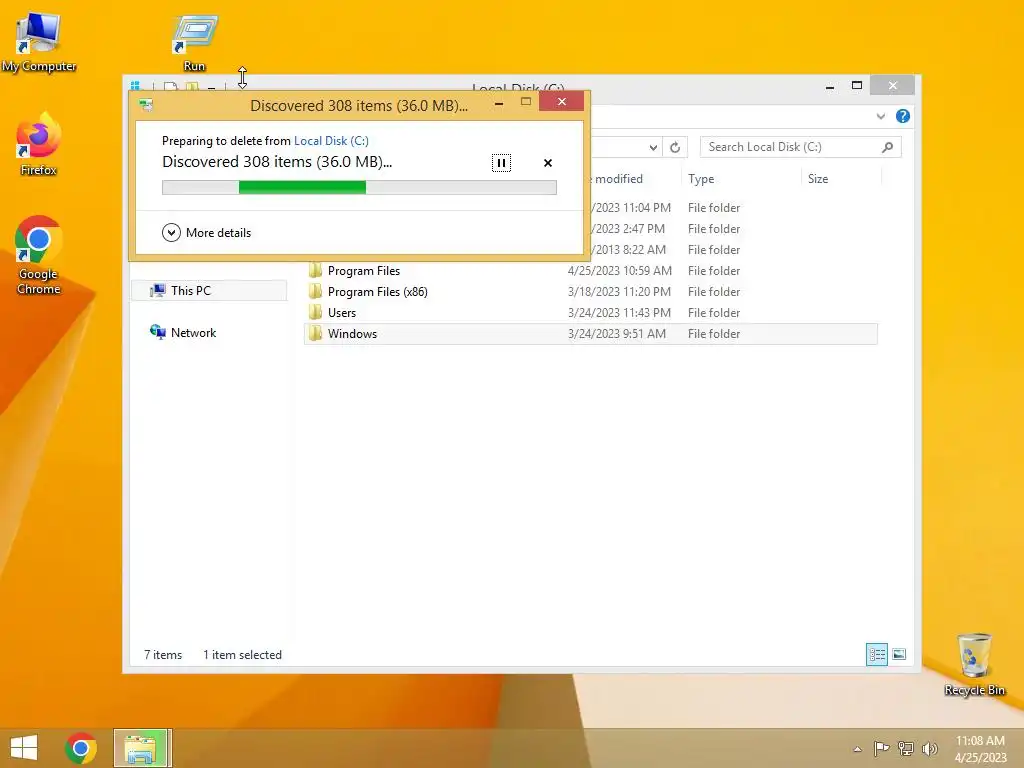
Task: Open the Windows Start button
Action: click(x=24, y=748)
